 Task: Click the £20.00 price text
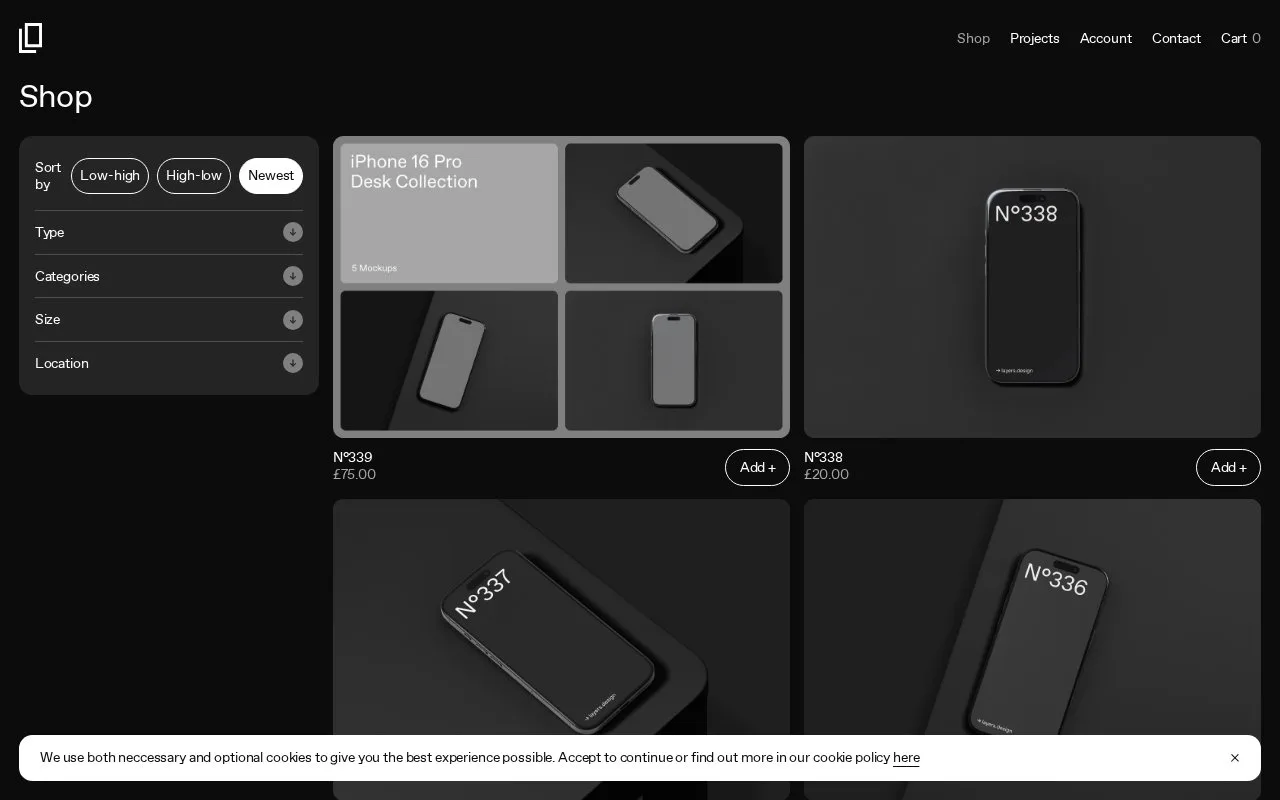(826, 475)
